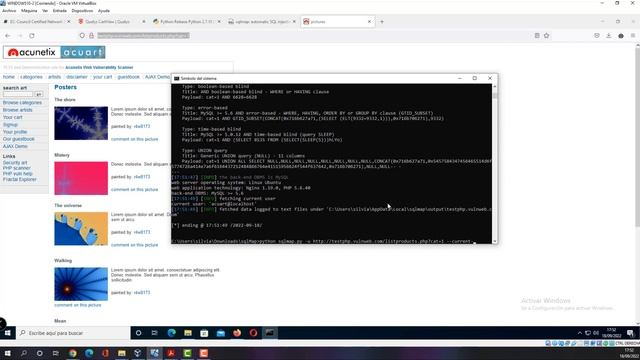This screenshot has height=360, width=640.
Task: Click the browser address bar URL
Action: click(x=143, y=36)
